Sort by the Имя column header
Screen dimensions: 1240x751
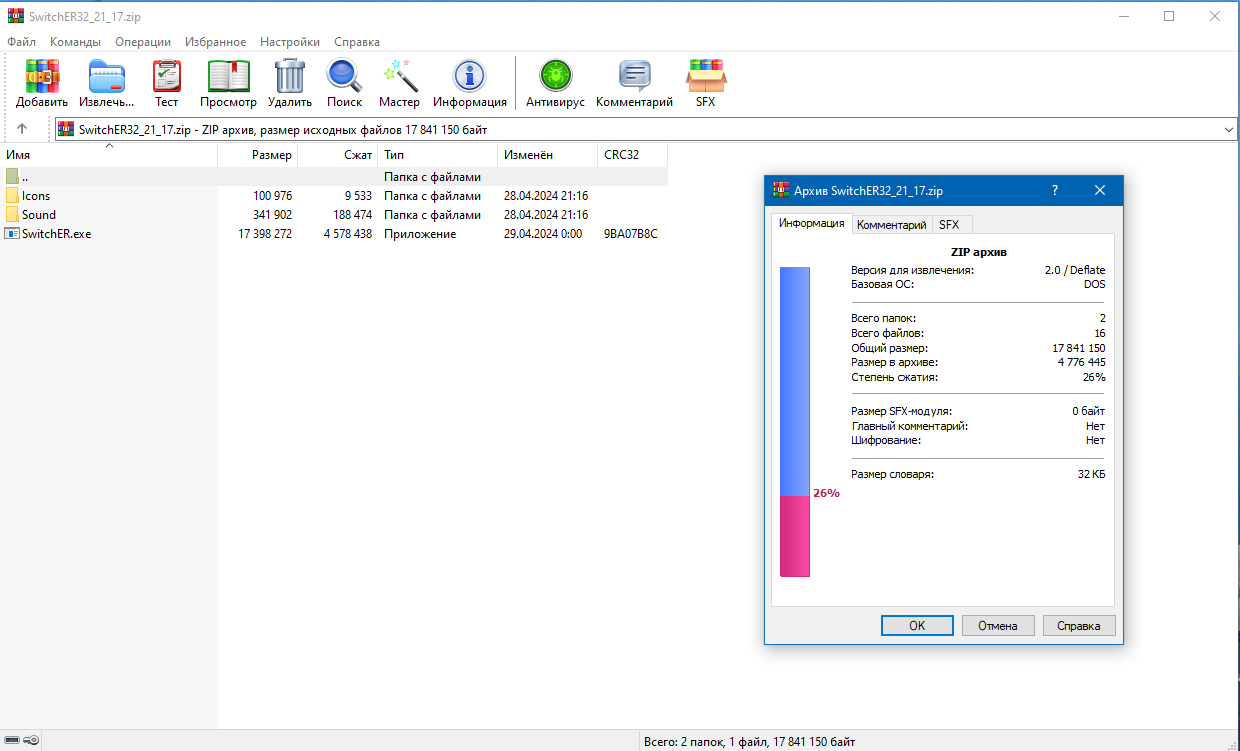(x=108, y=155)
